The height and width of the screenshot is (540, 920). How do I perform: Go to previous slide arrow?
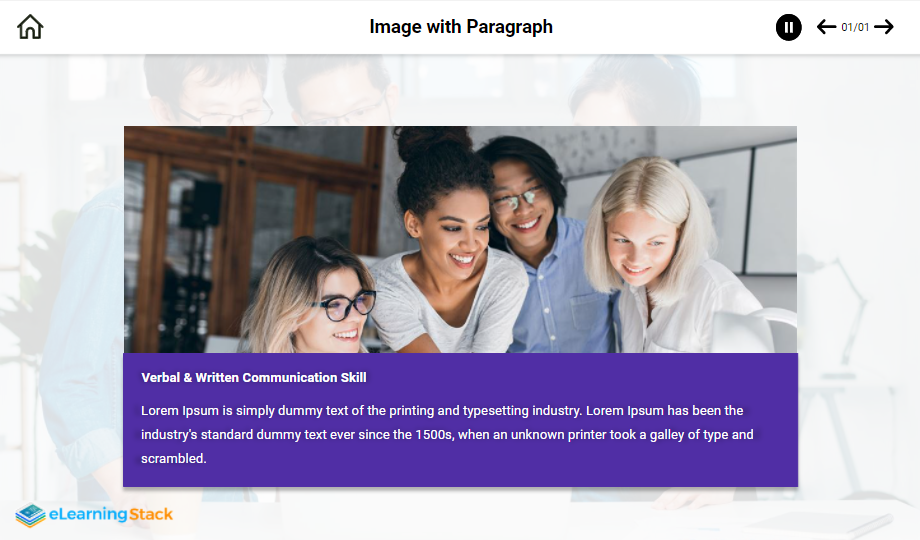click(x=826, y=27)
